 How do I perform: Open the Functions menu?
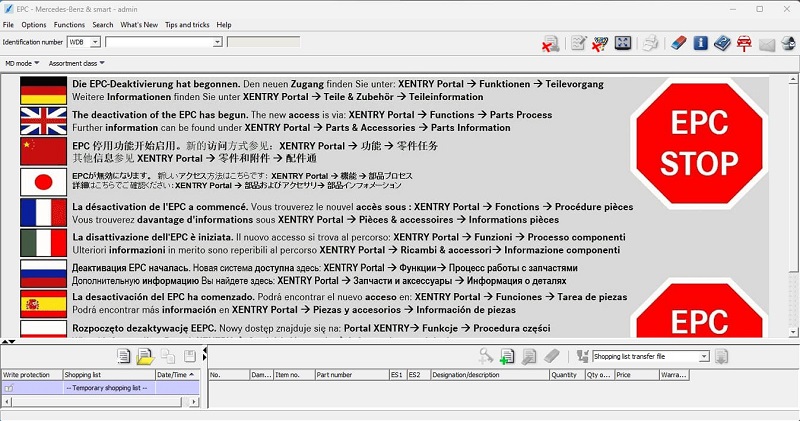point(69,24)
